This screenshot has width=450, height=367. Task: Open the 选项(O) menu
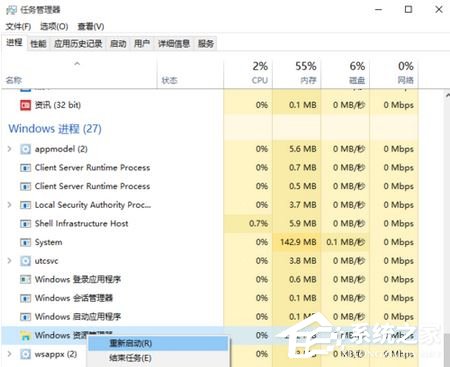click(54, 26)
